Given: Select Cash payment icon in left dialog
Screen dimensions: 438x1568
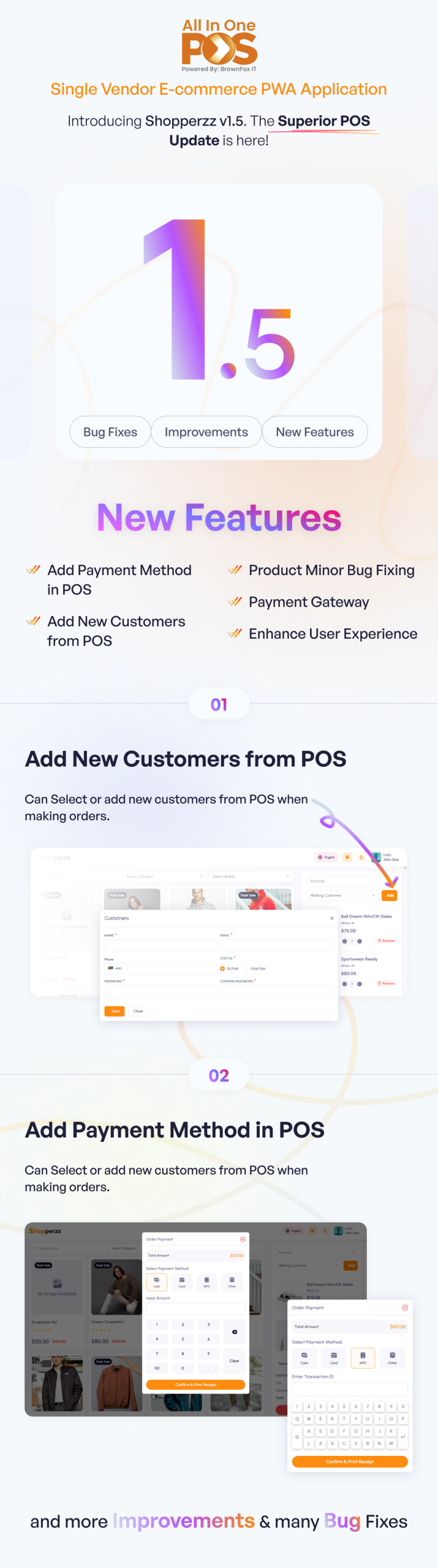Looking at the screenshot, I should [156, 1282].
